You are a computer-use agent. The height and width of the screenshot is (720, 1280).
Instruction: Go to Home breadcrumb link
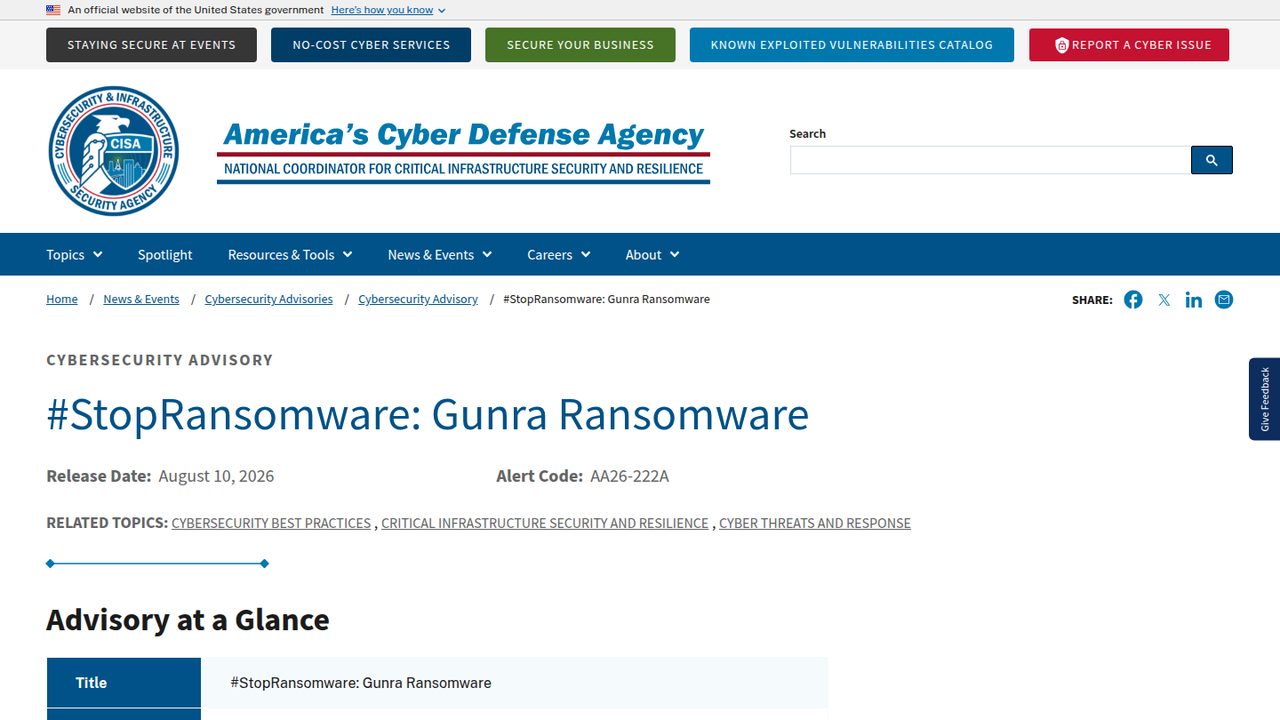click(x=62, y=299)
